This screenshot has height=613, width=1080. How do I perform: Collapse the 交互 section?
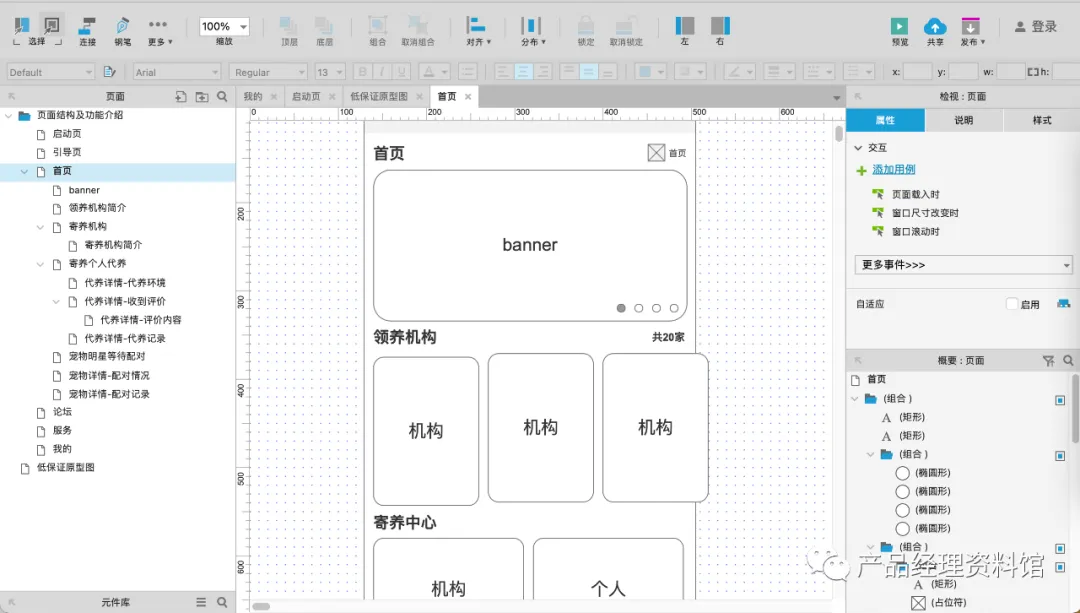pos(858,147)
